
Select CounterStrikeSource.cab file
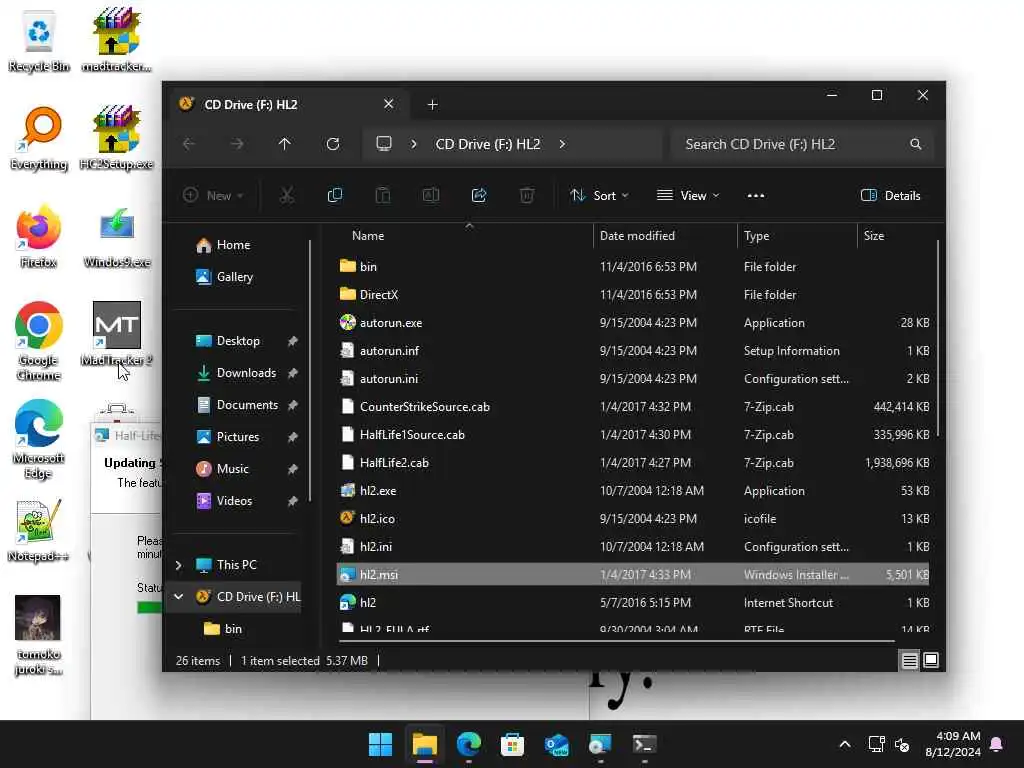pyautogui.click(x=633, y=407)
